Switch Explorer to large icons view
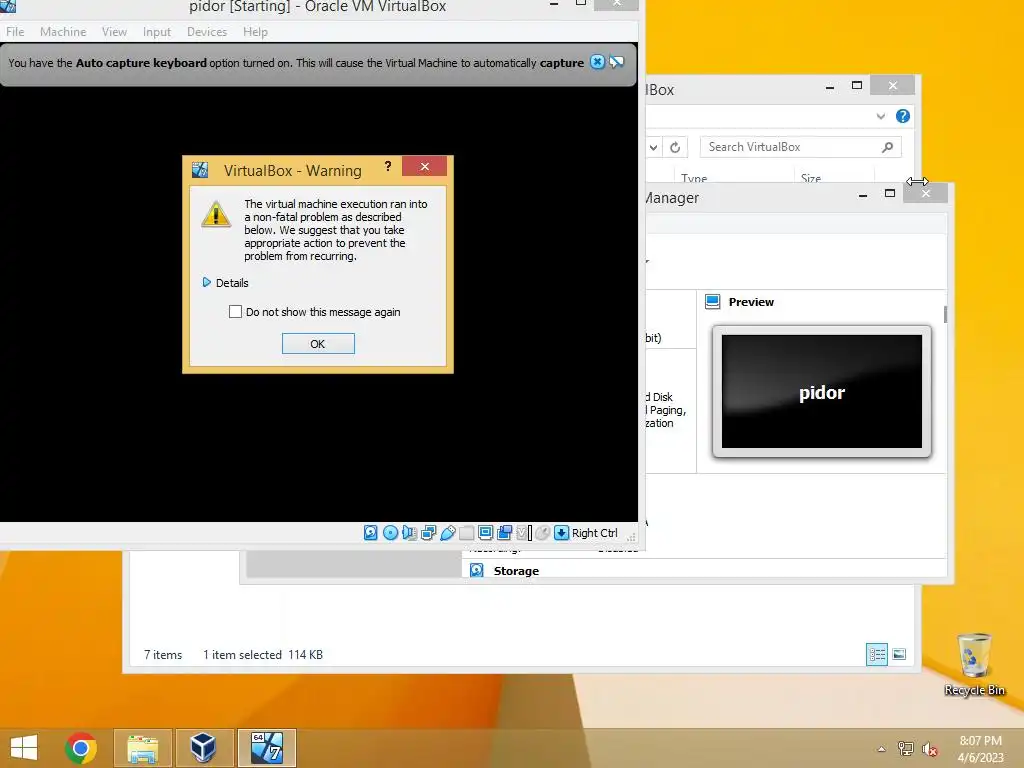Viewport: 1024px width, 768px height. tap(899, 654)
